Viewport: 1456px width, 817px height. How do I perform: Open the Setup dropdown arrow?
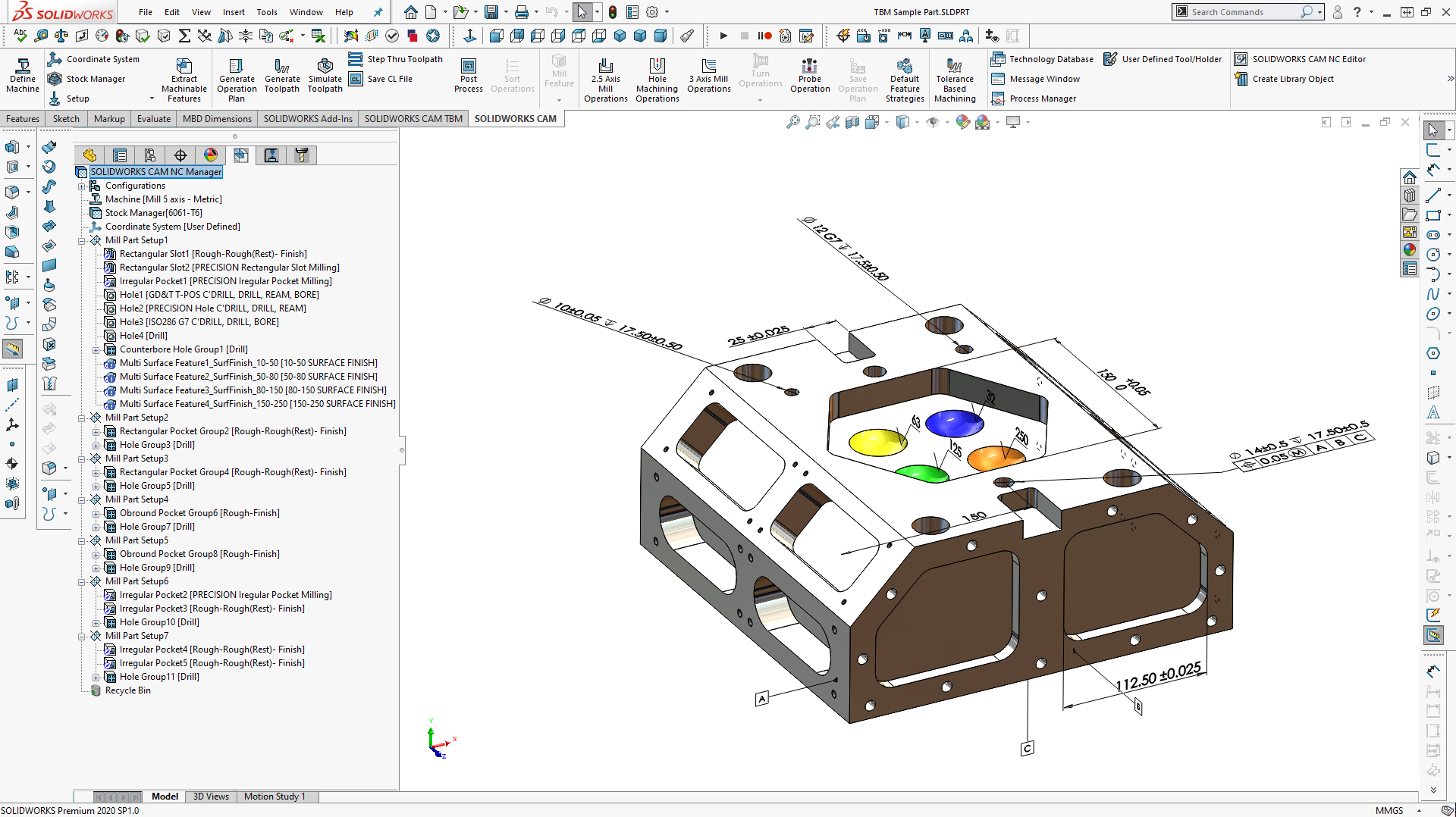pyautogui.click(x=152, y=99)
